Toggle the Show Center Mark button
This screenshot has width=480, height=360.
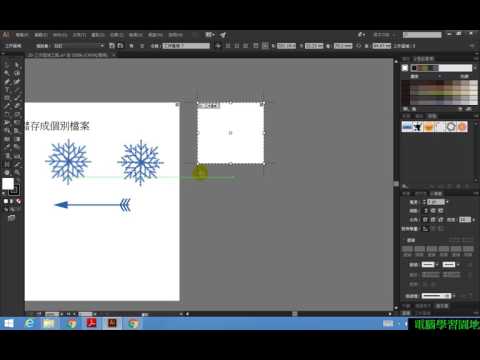pos(228,46)
